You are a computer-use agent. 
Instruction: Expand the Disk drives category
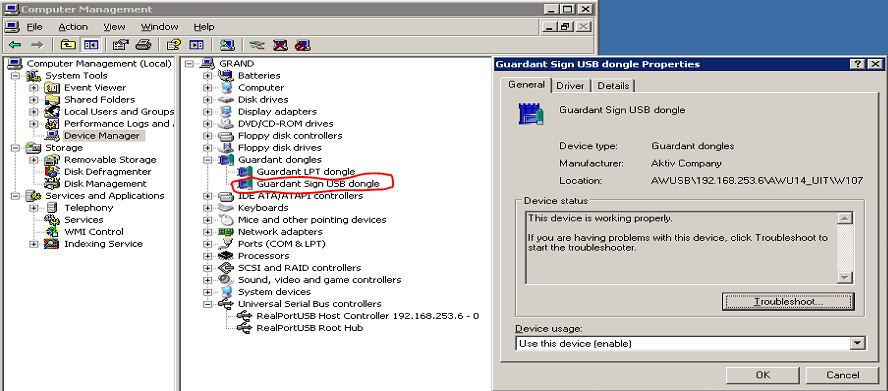click(x=207, y=100)
